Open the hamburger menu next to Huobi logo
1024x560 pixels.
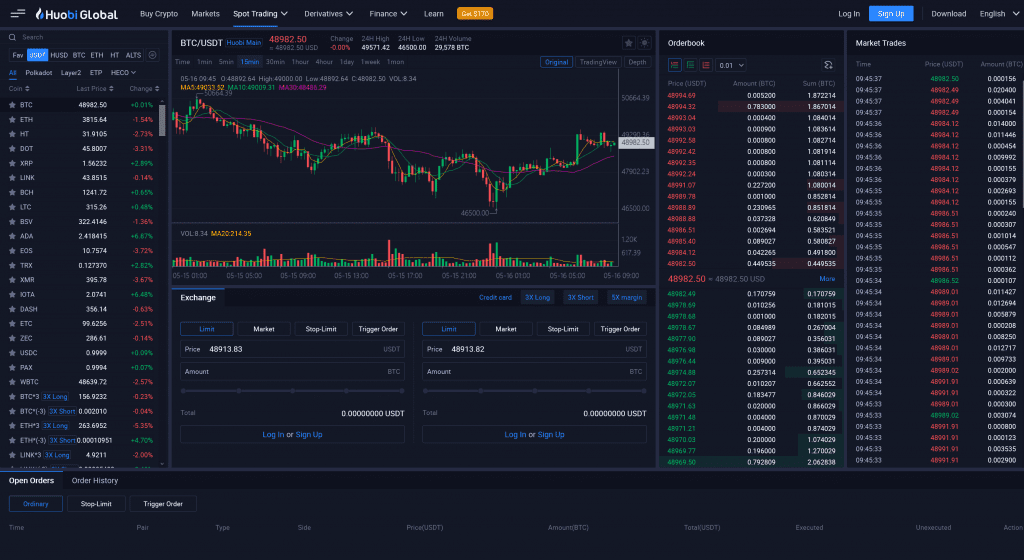click(x=18, y=13)
